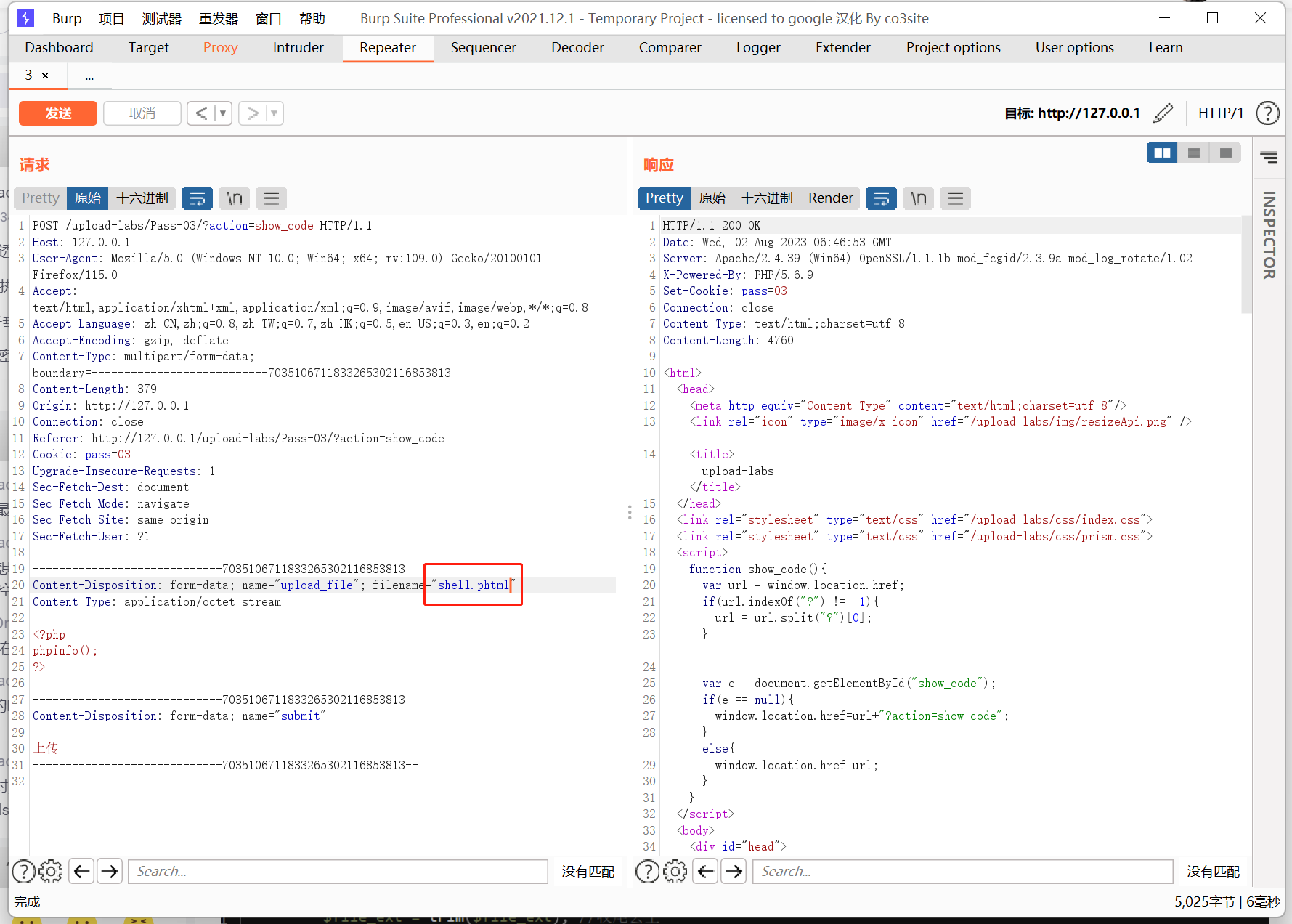Expand the back history dropdown arrow
The image size is (1292, 924).
(x=223, y=113)
